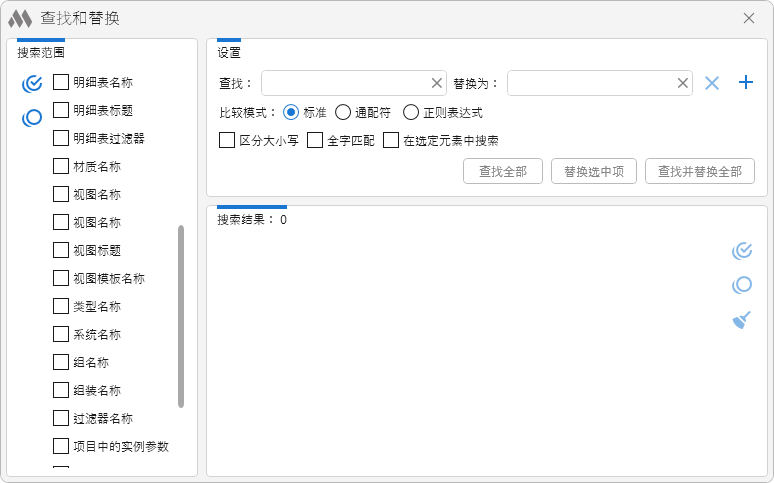This screenshot has height=483, width=774.
Task: Click the search scope list scrollbar
Action: (x=181, y=315)
